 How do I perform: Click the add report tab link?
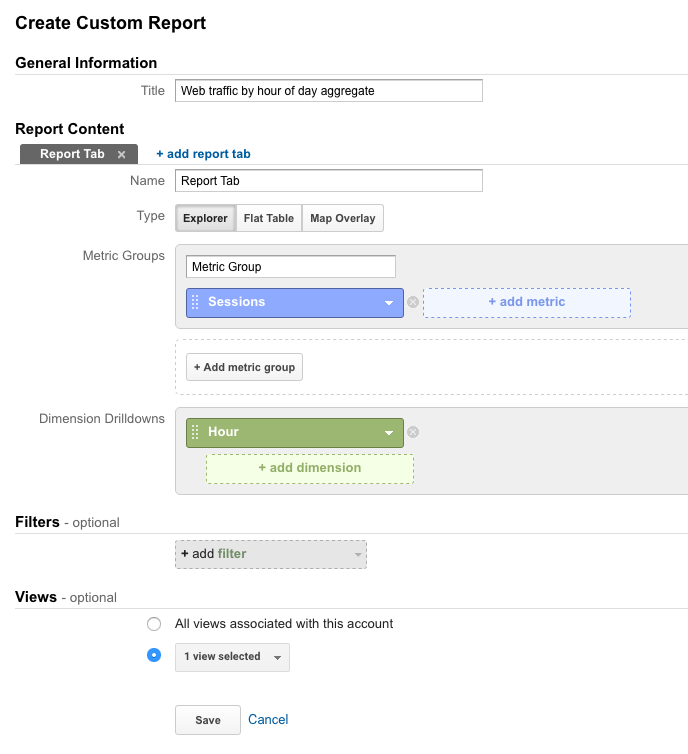point(203,154)
